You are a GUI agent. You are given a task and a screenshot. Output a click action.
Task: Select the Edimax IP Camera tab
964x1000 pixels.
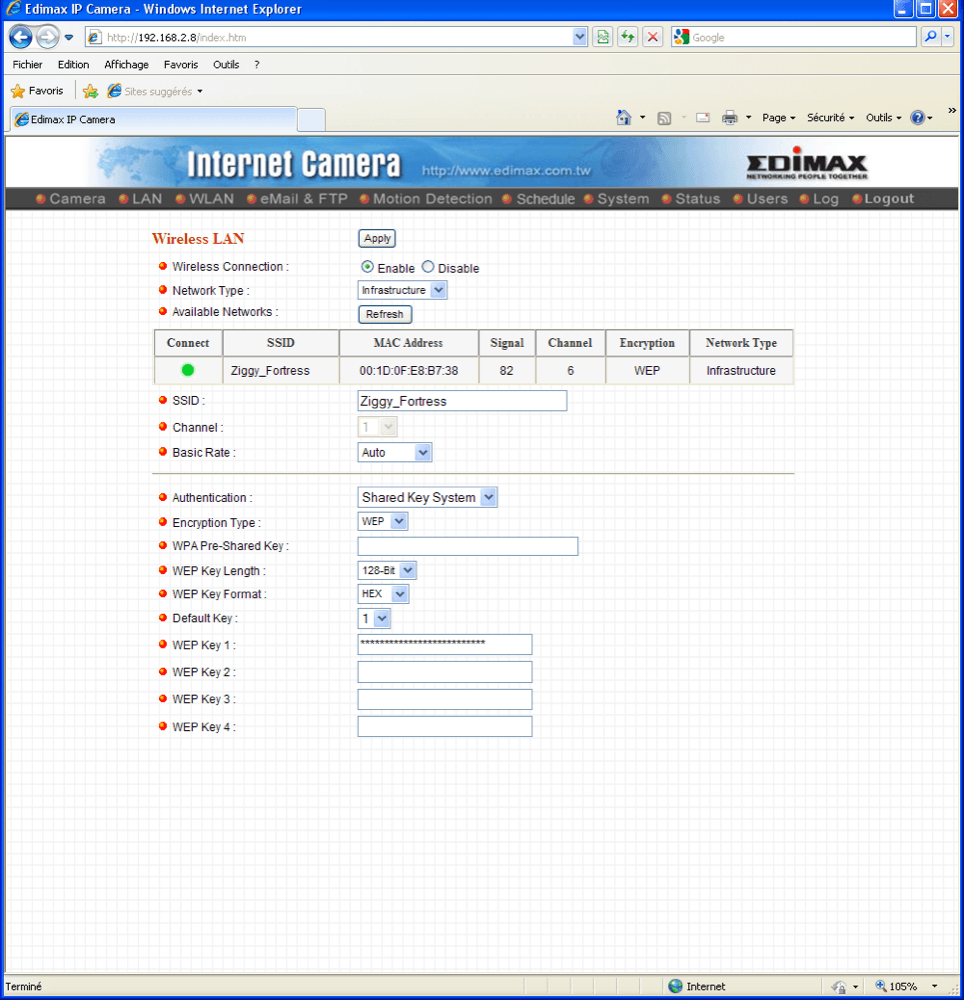153,119
